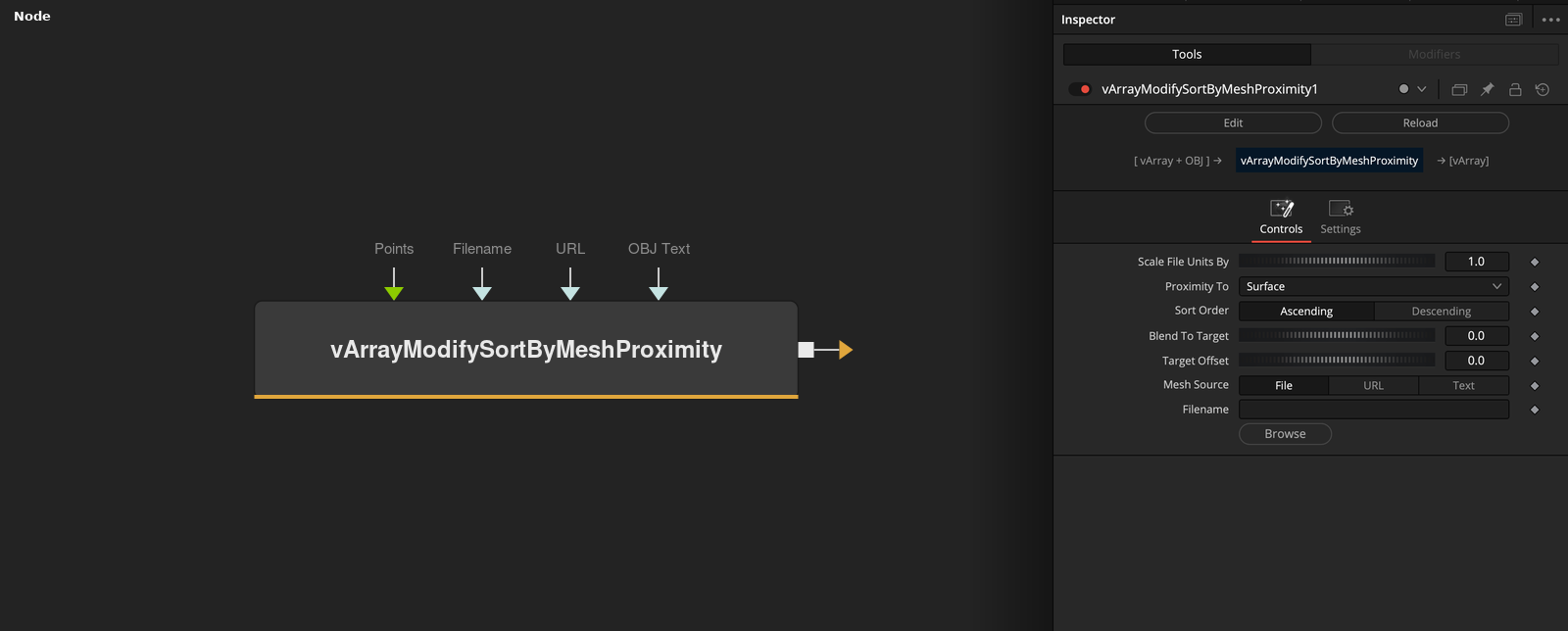
Task: Toggle the red enable switch for vArrayModifySortByMeshProximity1
Action: 1081,89
